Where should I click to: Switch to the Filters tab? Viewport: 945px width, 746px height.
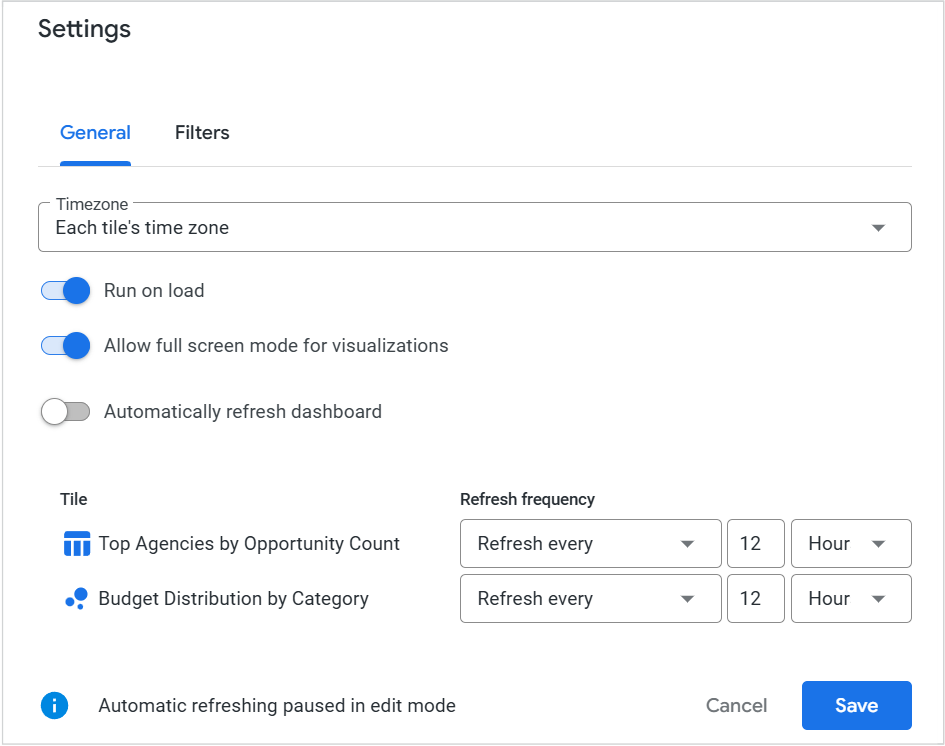pyautogui.click(x=202, y=133)
